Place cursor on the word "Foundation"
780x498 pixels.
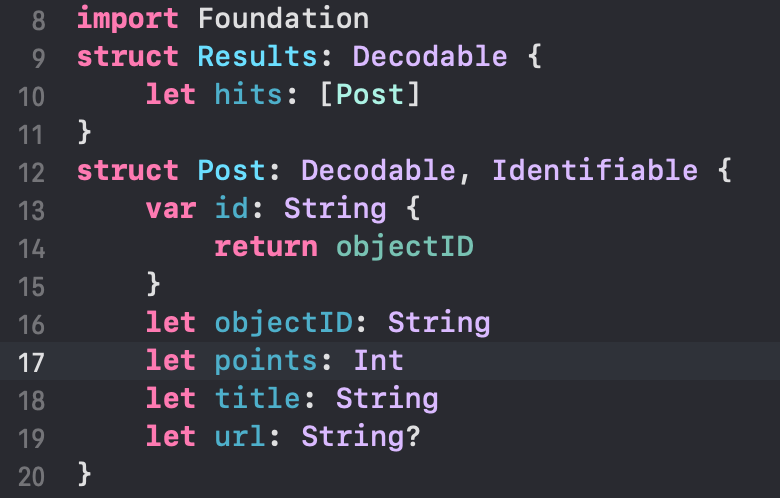(284, 19)
